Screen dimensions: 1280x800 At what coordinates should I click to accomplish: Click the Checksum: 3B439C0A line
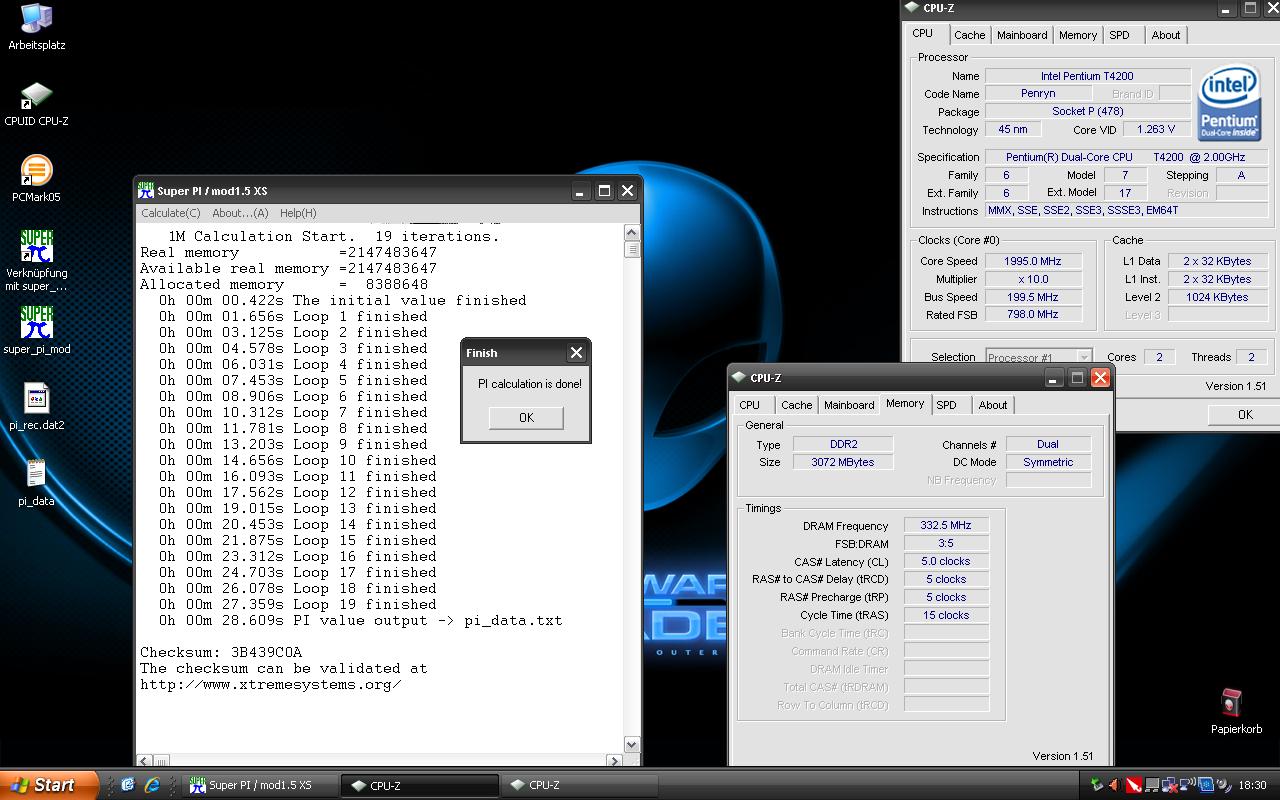221,652
